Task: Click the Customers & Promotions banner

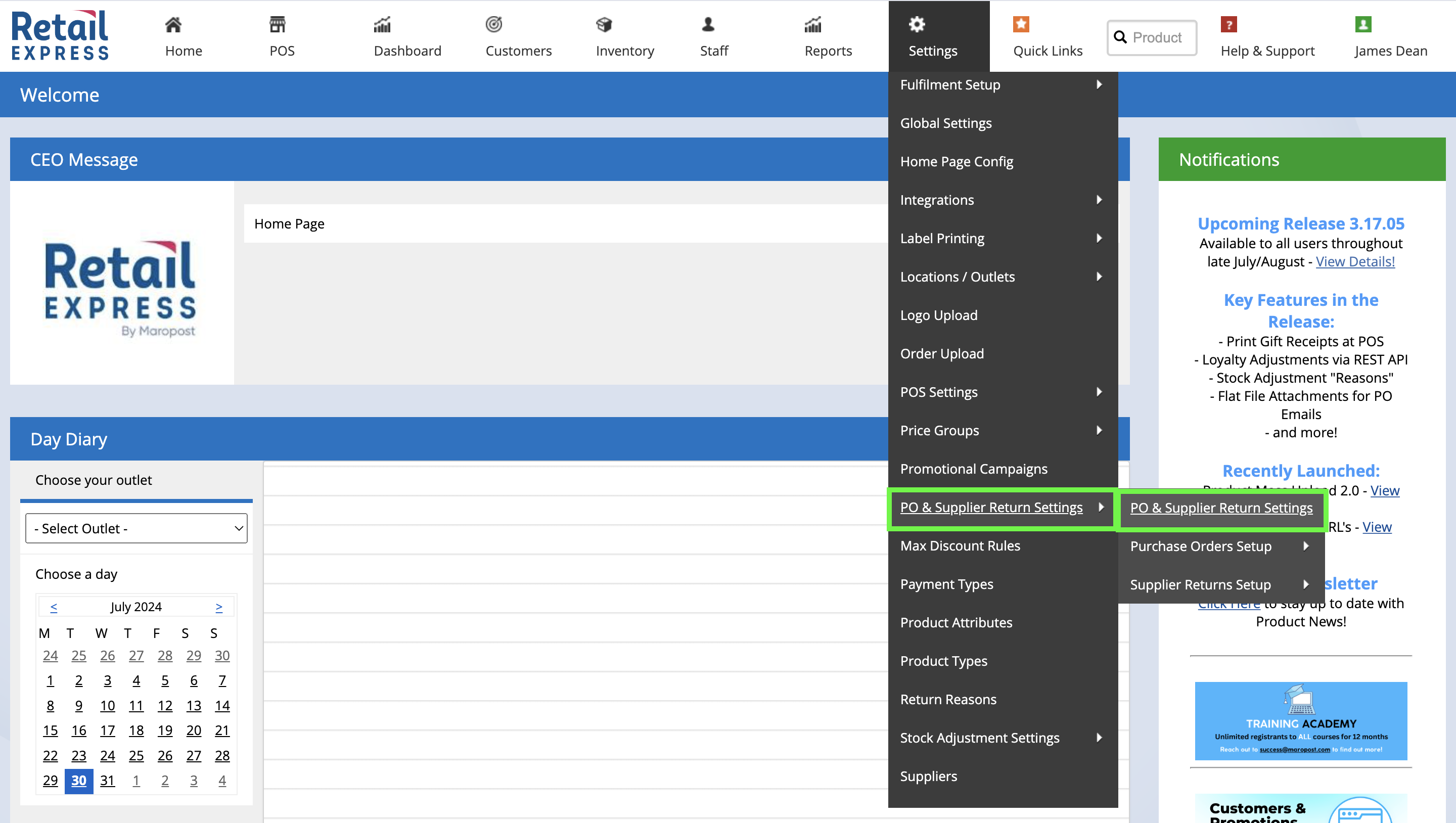Action: pos(1301,808)
